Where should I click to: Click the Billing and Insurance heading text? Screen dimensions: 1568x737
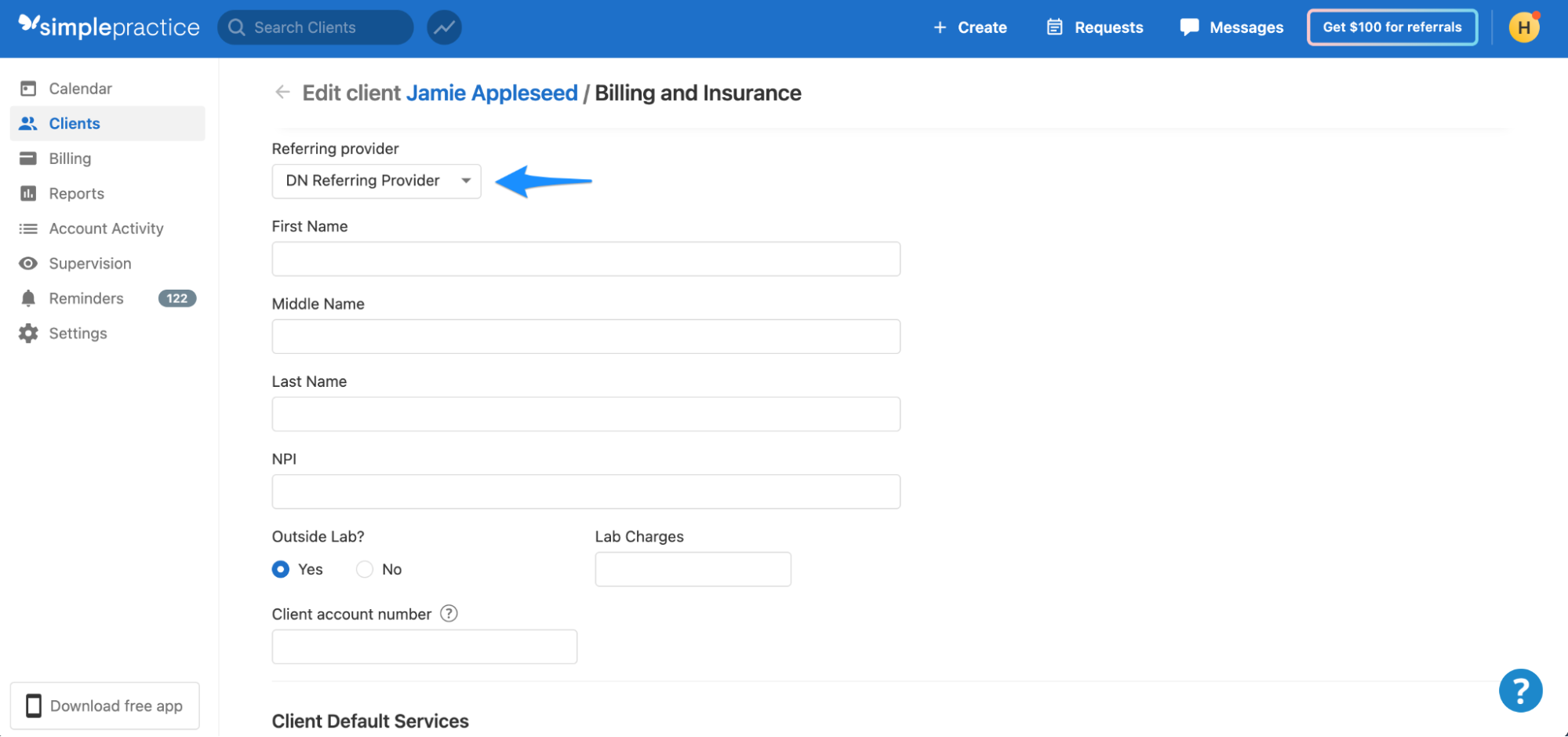click(x=698, y=93)
